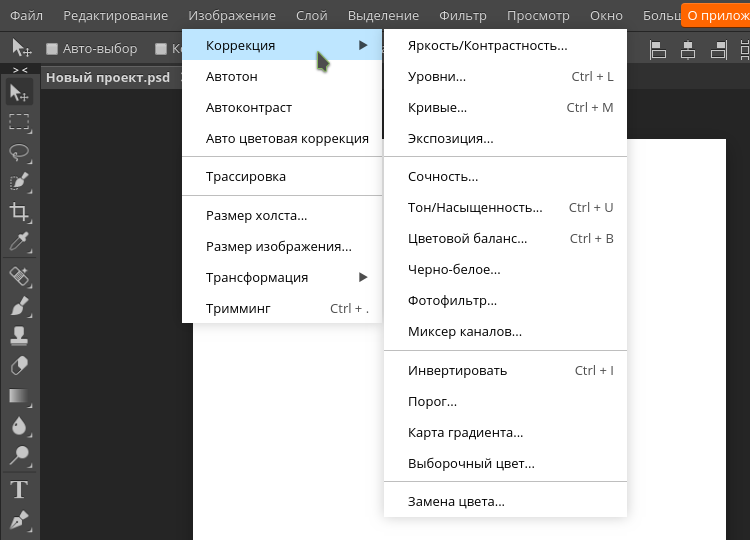Switch to Новый проект.psd tab
The image size is (750, 540).
click(108, 77)
